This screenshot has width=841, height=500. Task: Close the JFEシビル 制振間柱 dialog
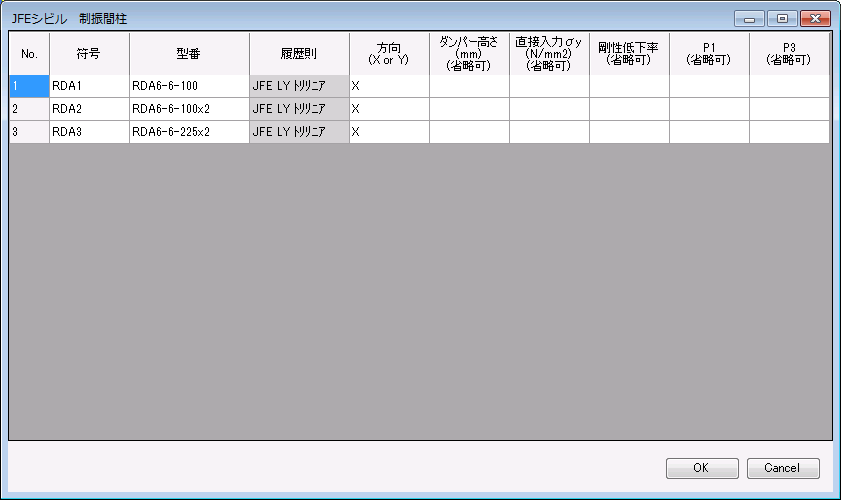(x=815, y=19)
